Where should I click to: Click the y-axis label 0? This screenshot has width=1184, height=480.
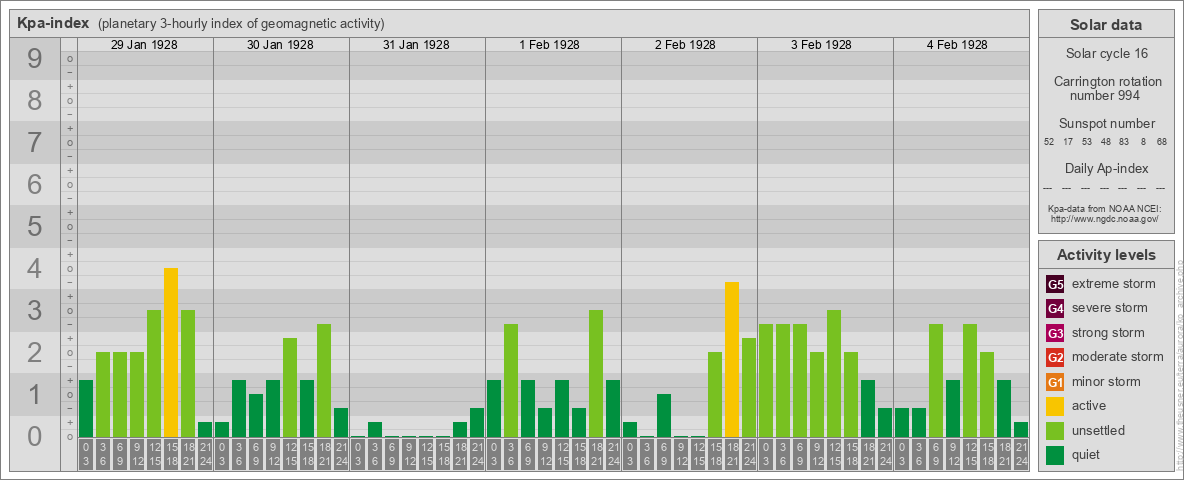[34, 436]
